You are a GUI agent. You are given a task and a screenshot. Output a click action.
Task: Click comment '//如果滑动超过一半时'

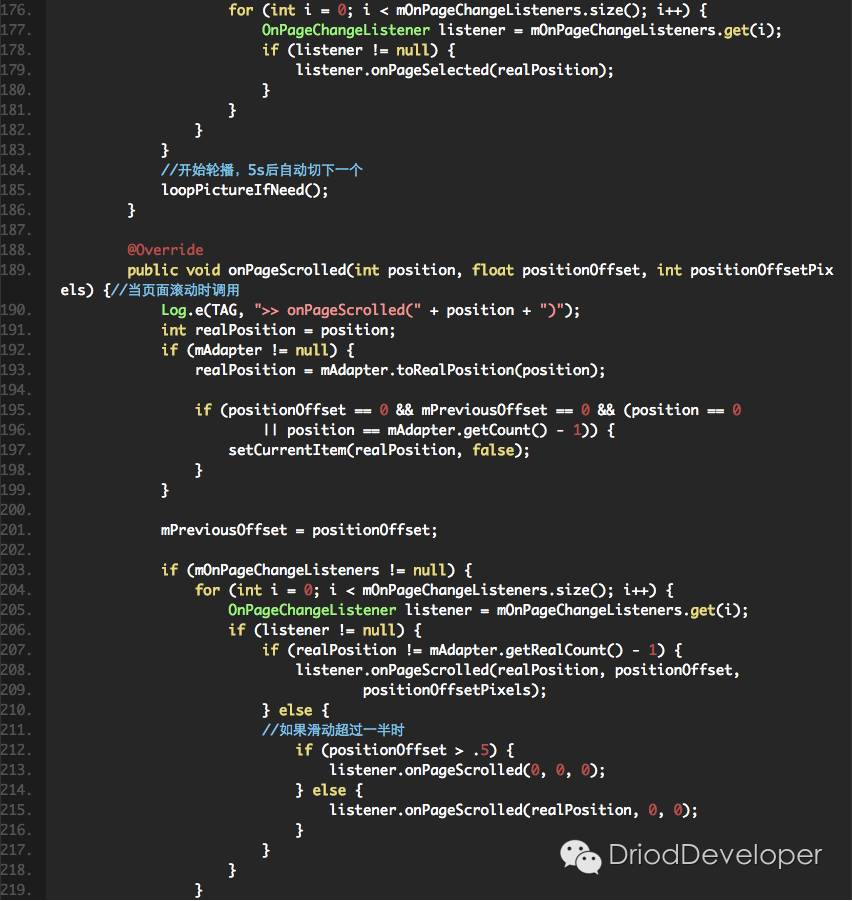[x=333, y=730]
